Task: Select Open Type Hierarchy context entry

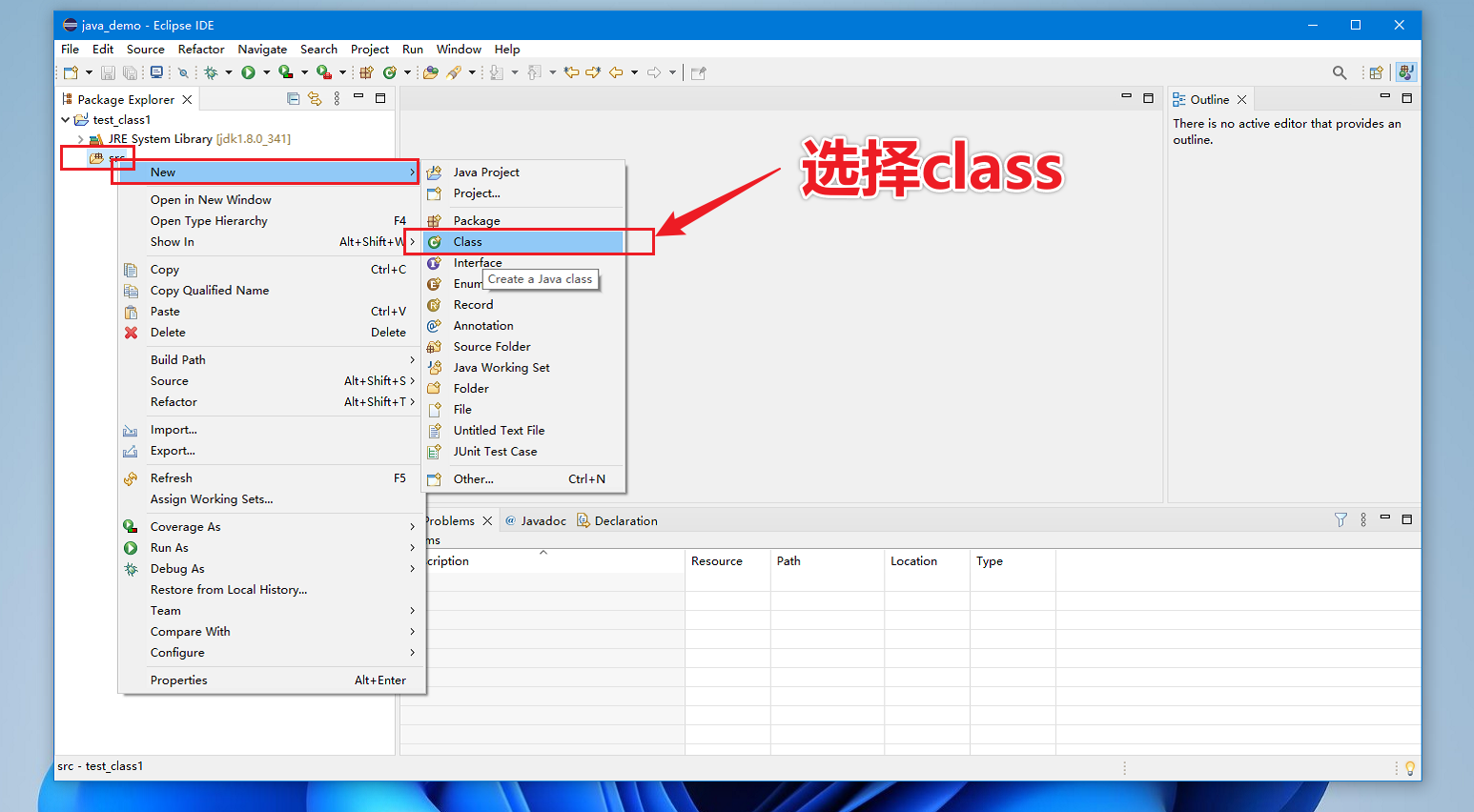Action: tap(271, 221)
